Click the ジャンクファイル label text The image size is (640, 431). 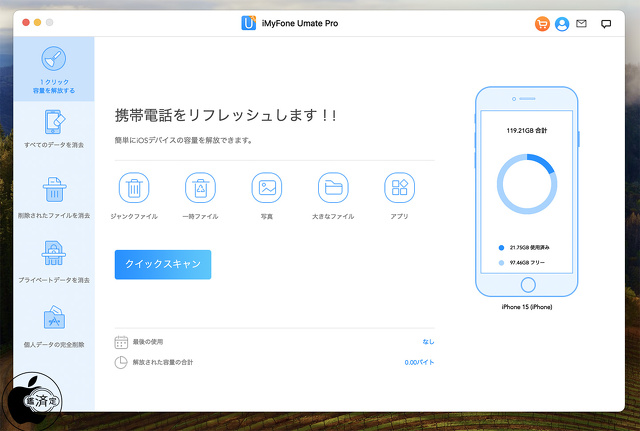point(134,216)
